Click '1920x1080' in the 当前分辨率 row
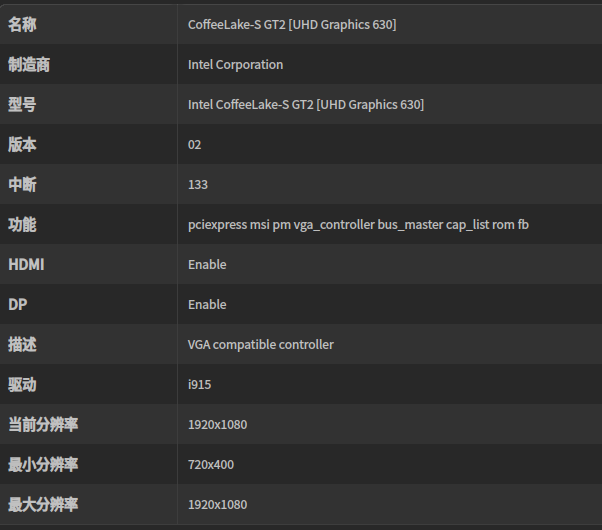Viewport: 602px width, 530px height. tap(217, 424)
